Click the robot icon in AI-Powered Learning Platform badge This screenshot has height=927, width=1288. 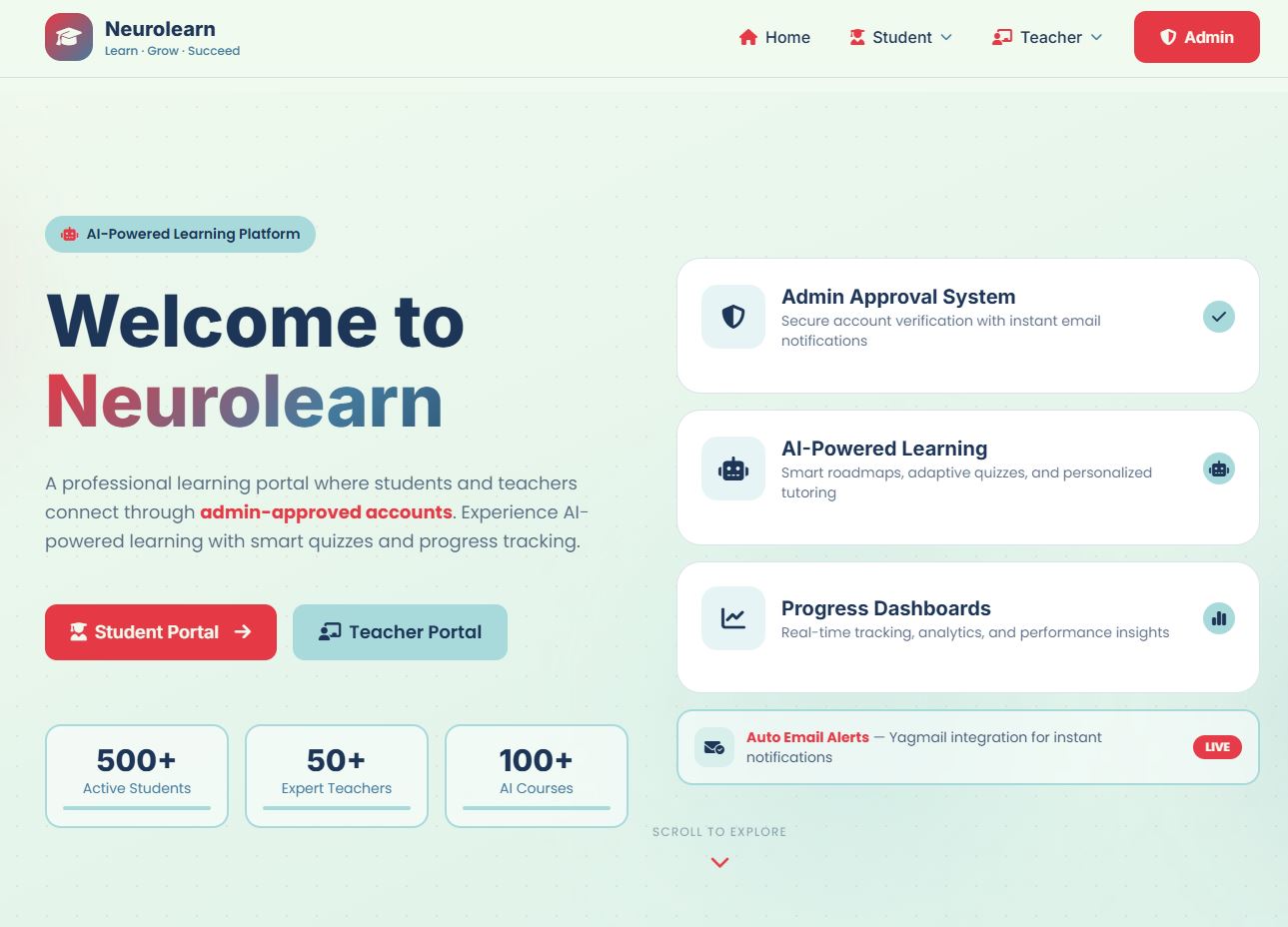(68, 233)
